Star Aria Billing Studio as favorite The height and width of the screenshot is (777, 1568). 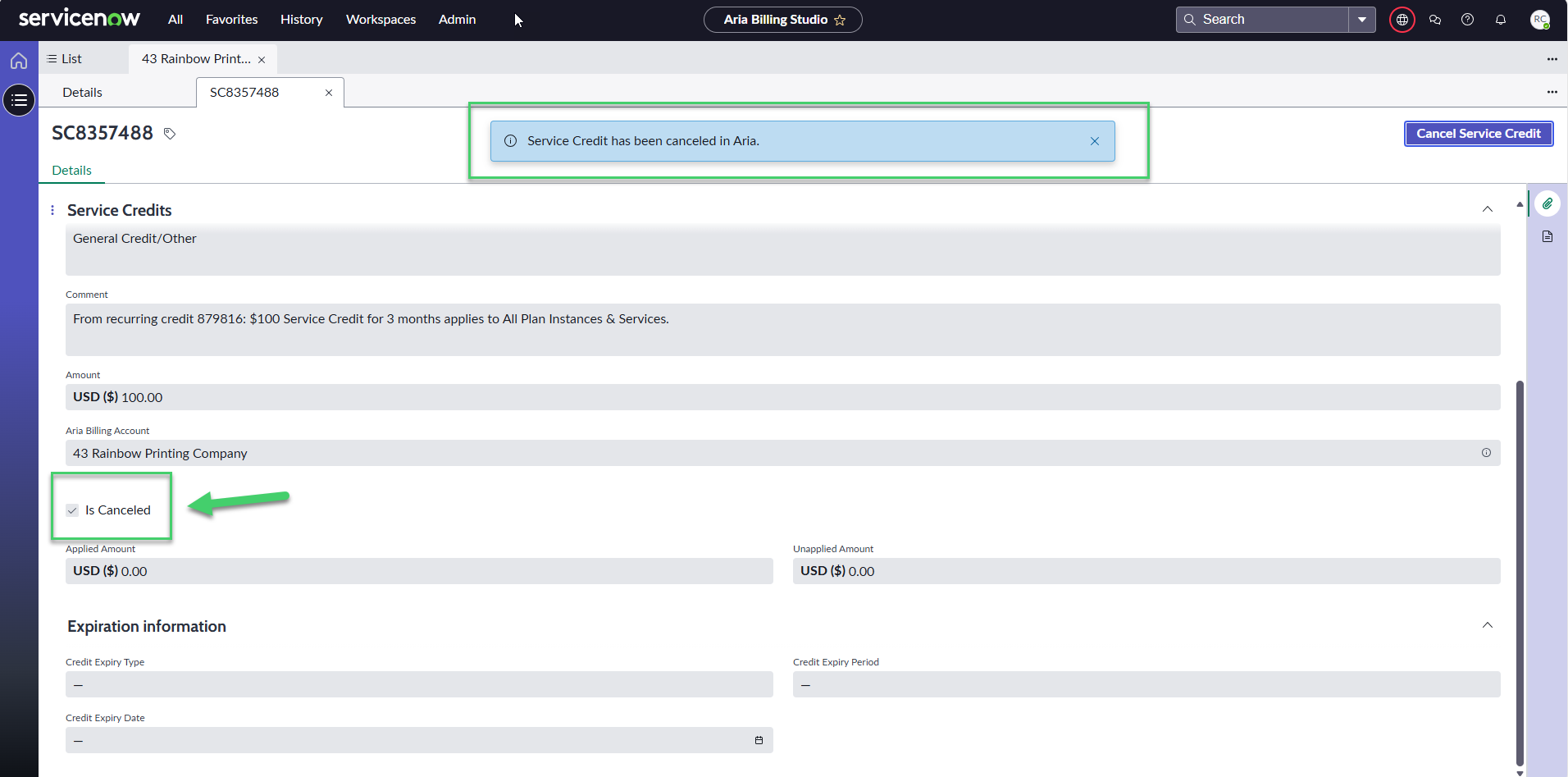pos(840,20)
